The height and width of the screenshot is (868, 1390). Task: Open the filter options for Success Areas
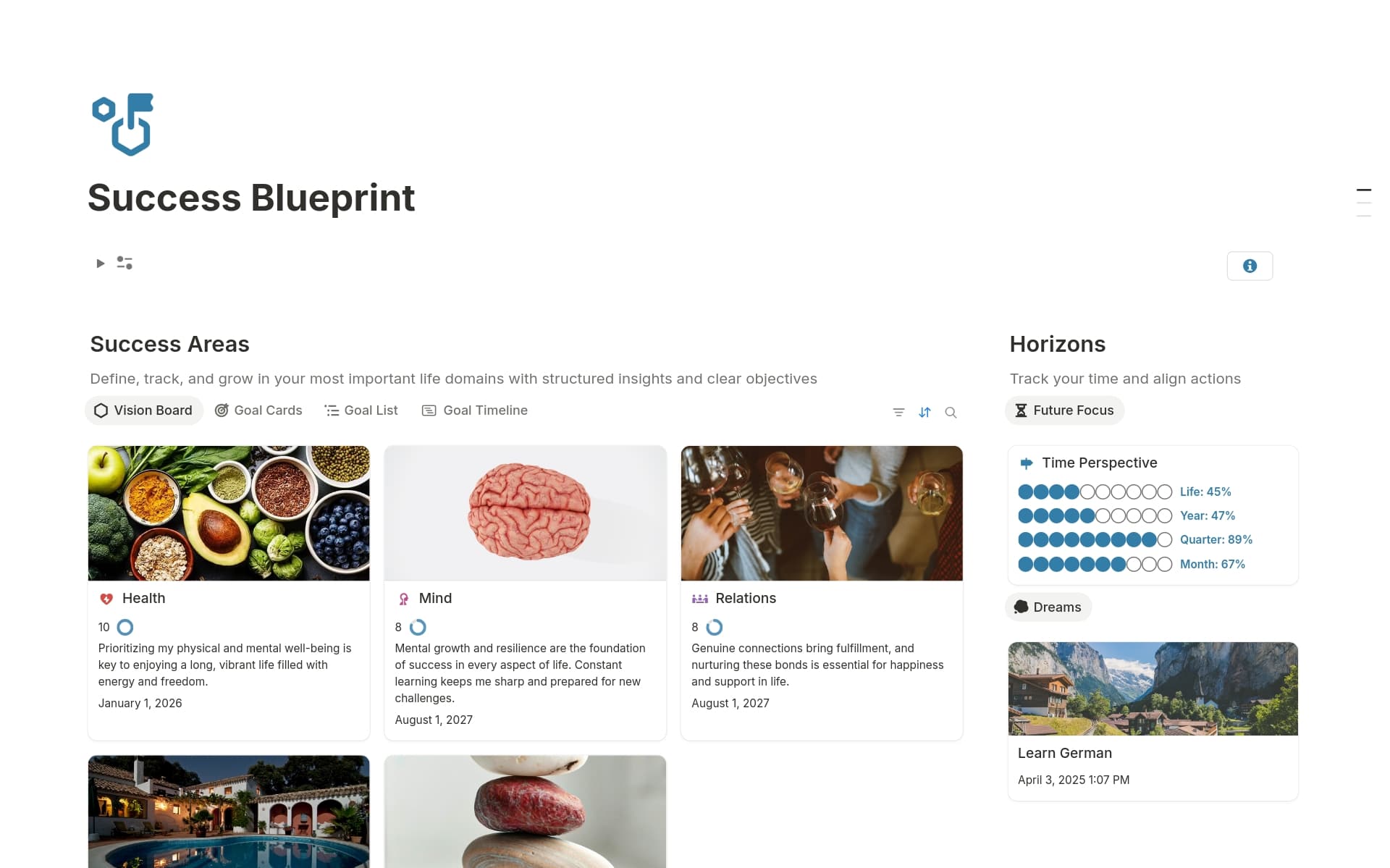[898, 411]
